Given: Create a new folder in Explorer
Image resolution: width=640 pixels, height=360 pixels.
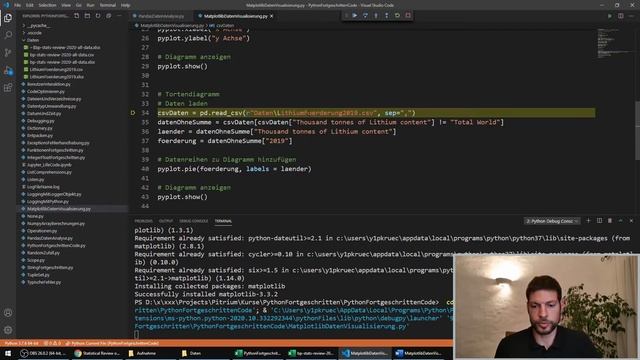Looking at the screenshot, I should click(x=87, y=16).
